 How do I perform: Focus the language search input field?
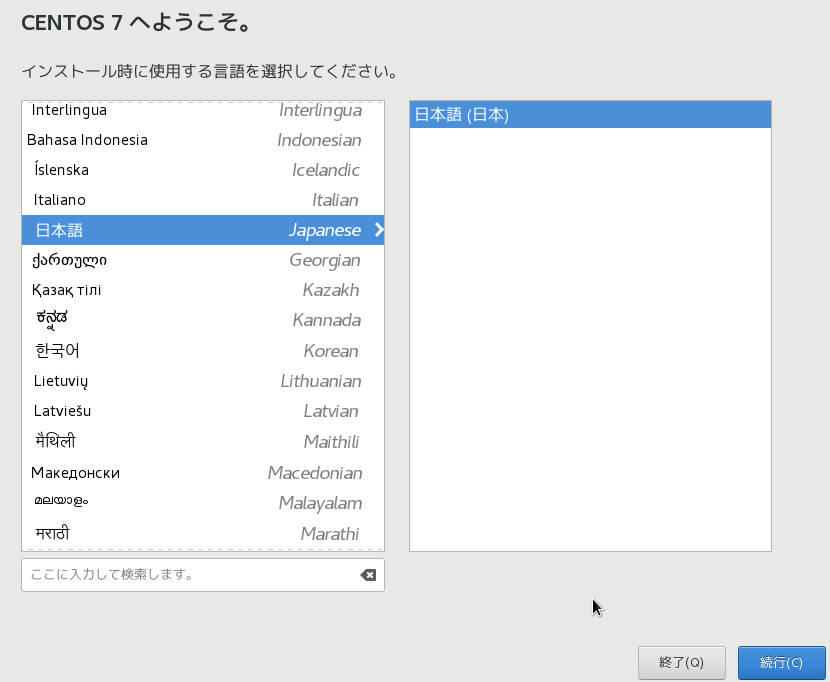203,575
